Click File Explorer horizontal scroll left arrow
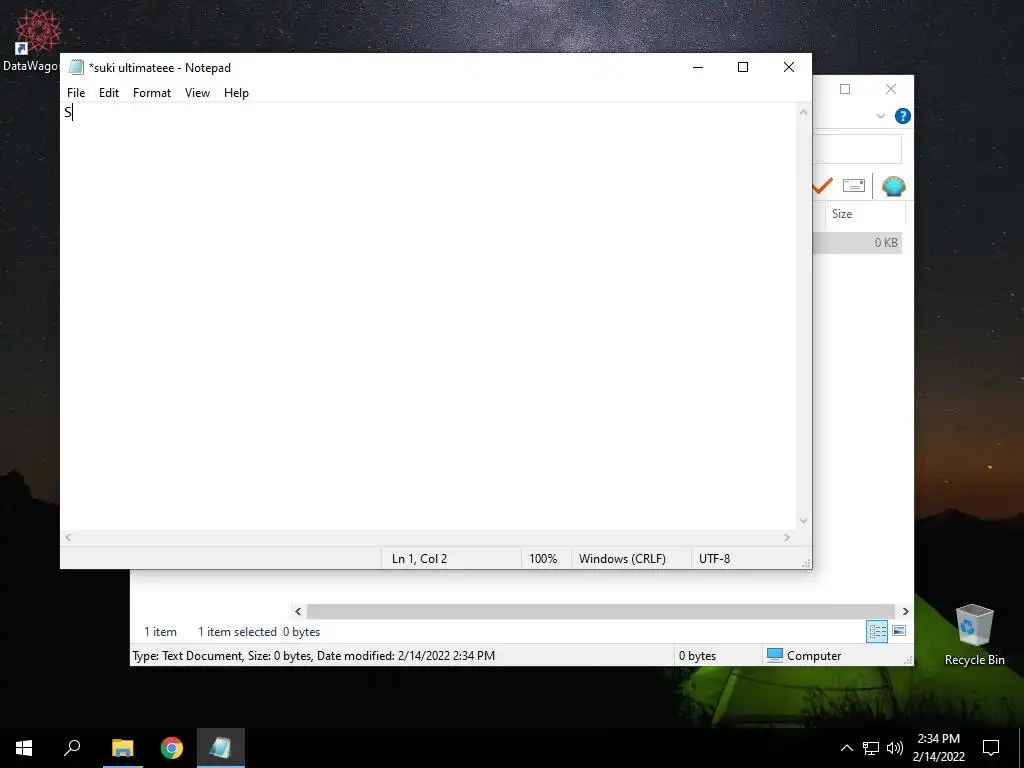This screenshot has height=768, width=1024. pyautogui.click(x=298, y=612)
